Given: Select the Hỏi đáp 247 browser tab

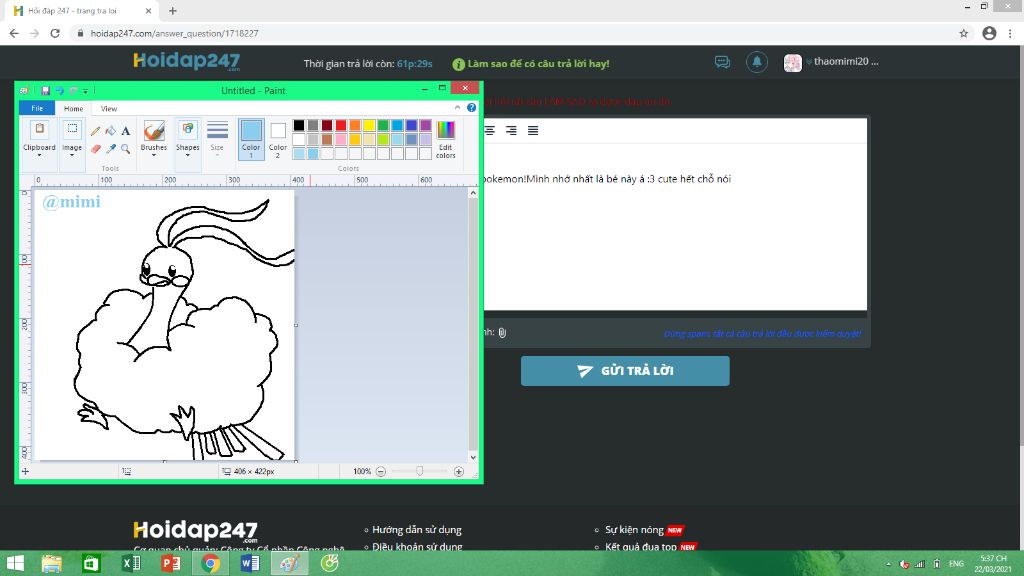Looking at the screenshot, I should point(82,11).
